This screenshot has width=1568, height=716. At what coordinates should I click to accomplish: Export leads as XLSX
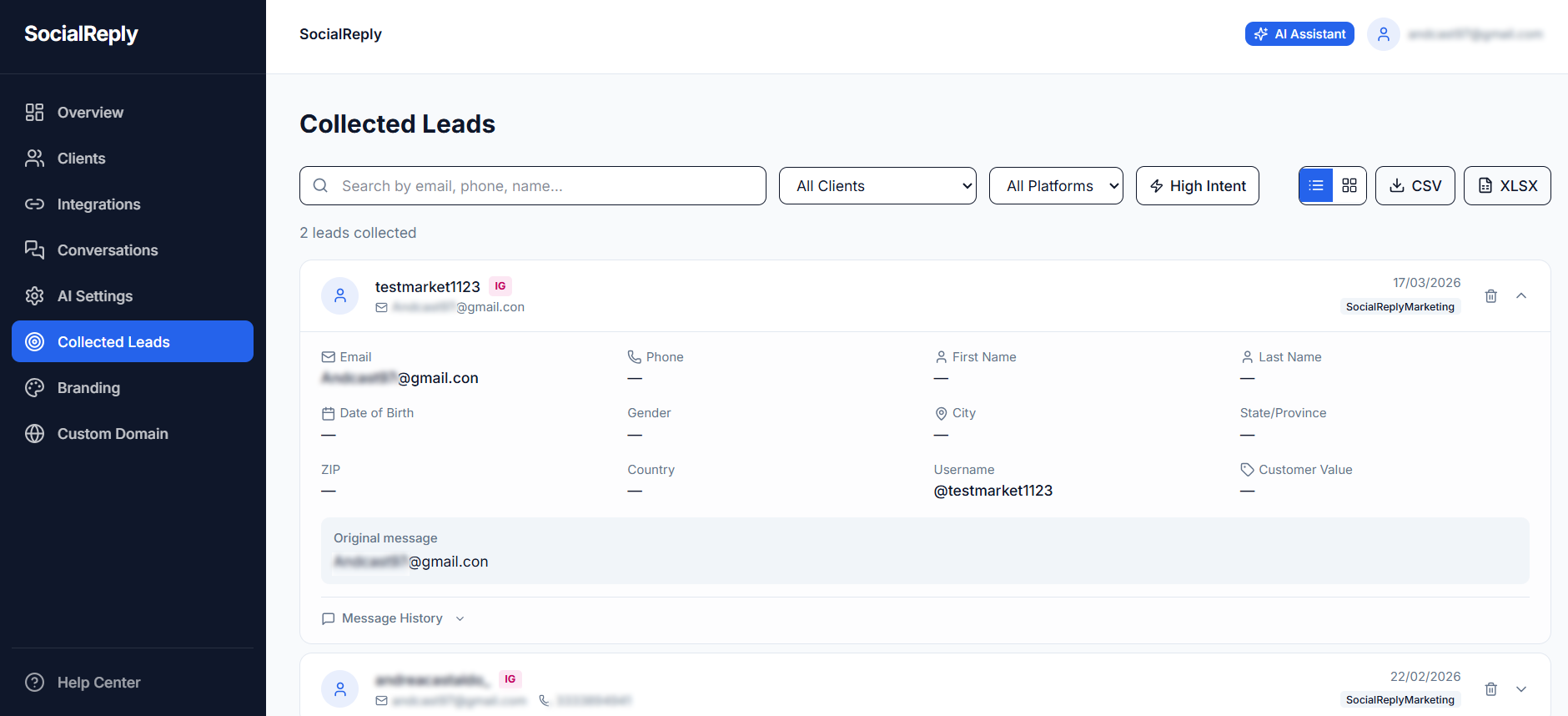coord(1507,186)
